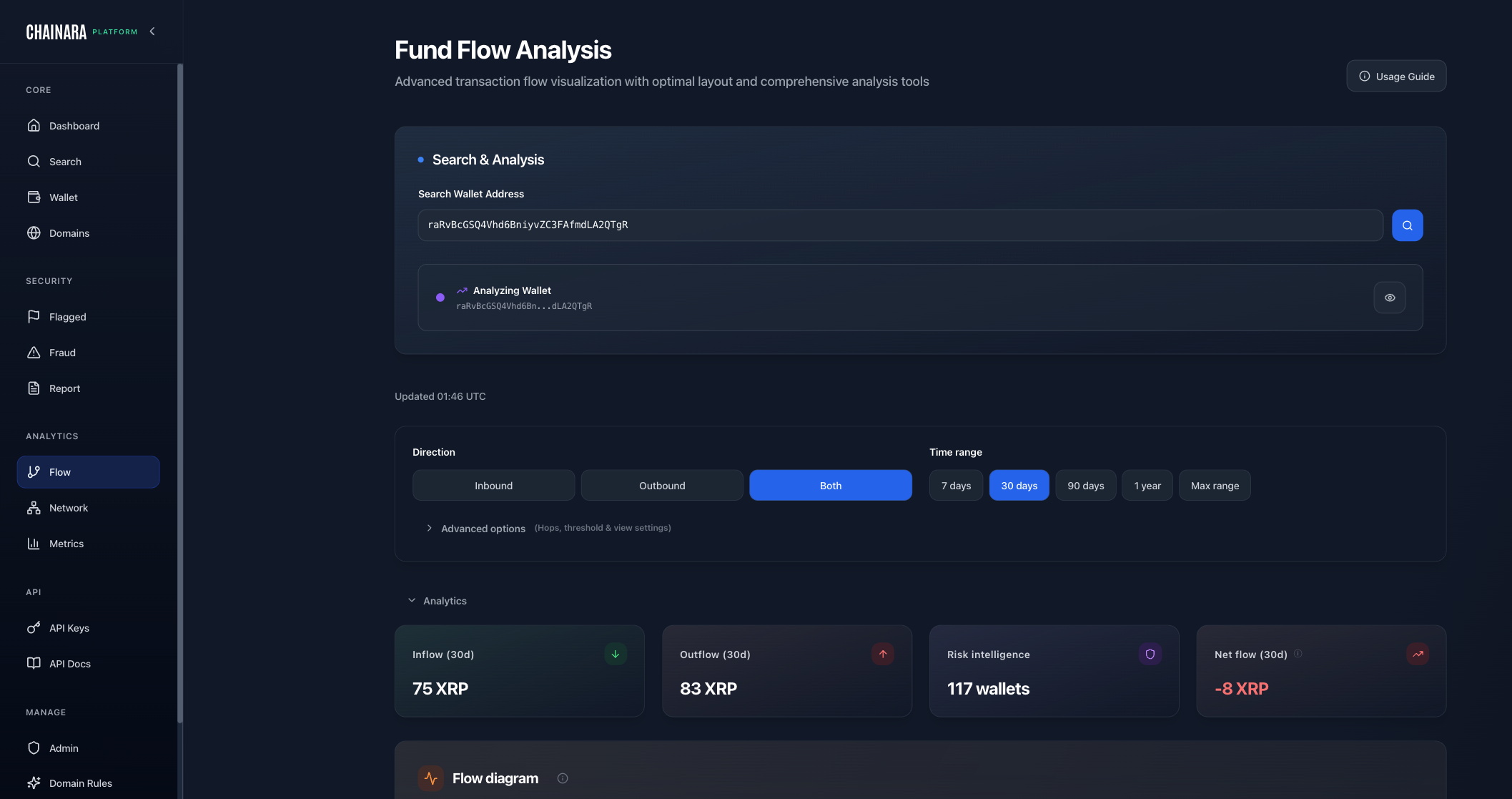Click the Inflow green down-arrow icon
1512x799 pixels.
pyautogui.click(x=616, y=655)
